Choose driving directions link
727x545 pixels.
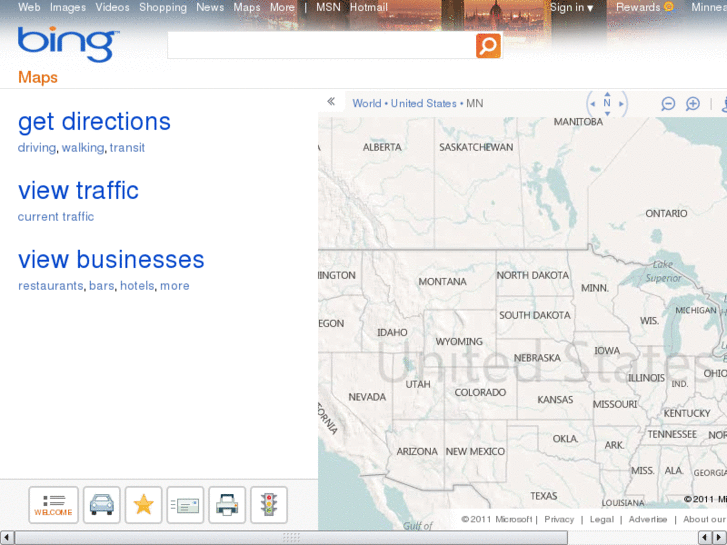pos(37,147)
